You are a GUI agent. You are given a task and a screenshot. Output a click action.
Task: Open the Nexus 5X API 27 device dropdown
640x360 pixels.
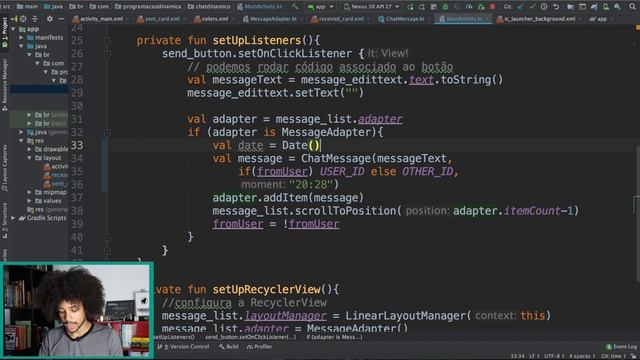tap(371, 7)
